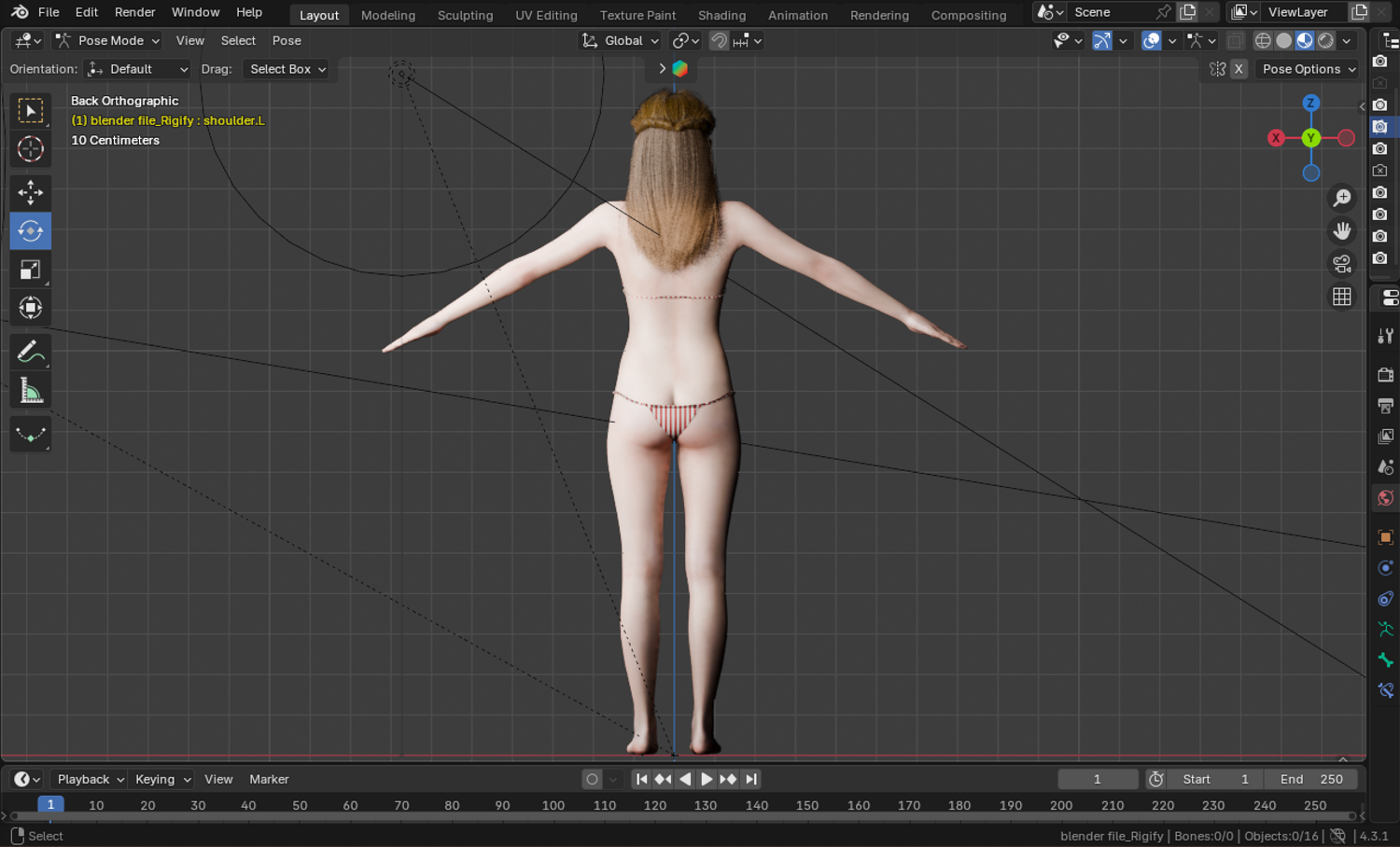The height and width of the screenshot is (847, 1400).
Task: Switch to the Sculpting workspace tab
Action: [x=465, y=15]
